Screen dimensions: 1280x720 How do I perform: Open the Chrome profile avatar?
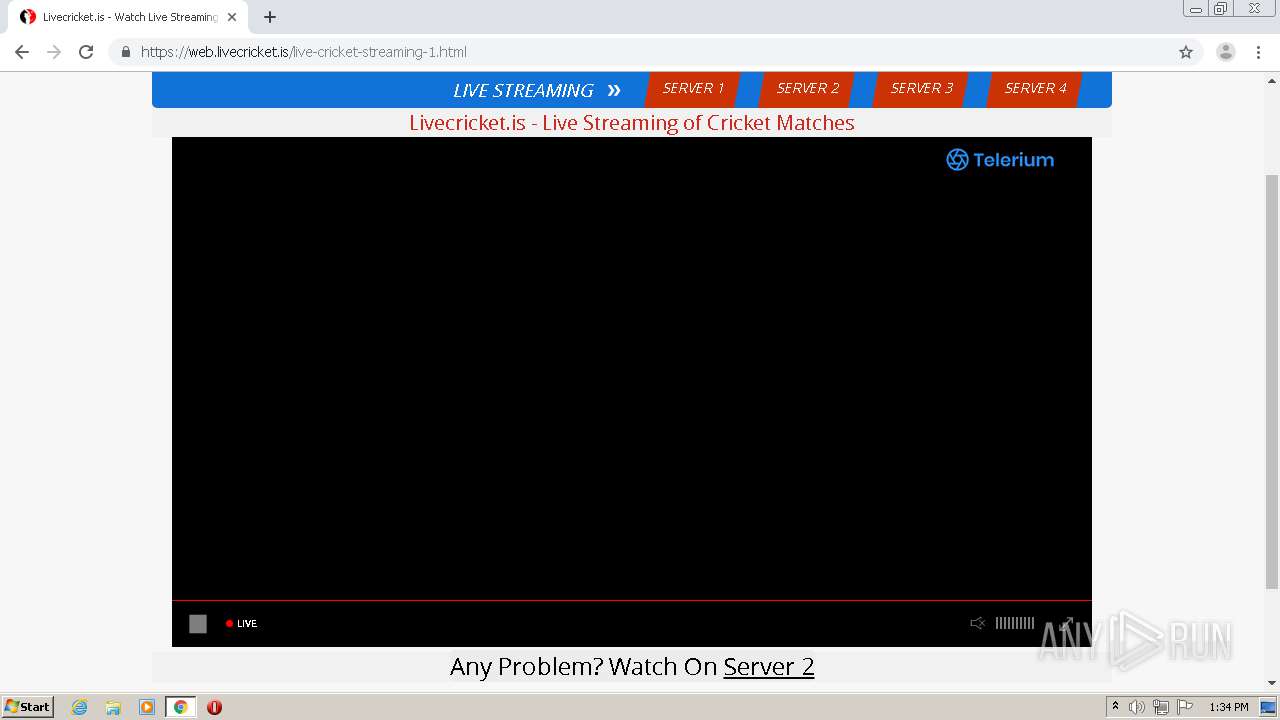coord(1226,52)
